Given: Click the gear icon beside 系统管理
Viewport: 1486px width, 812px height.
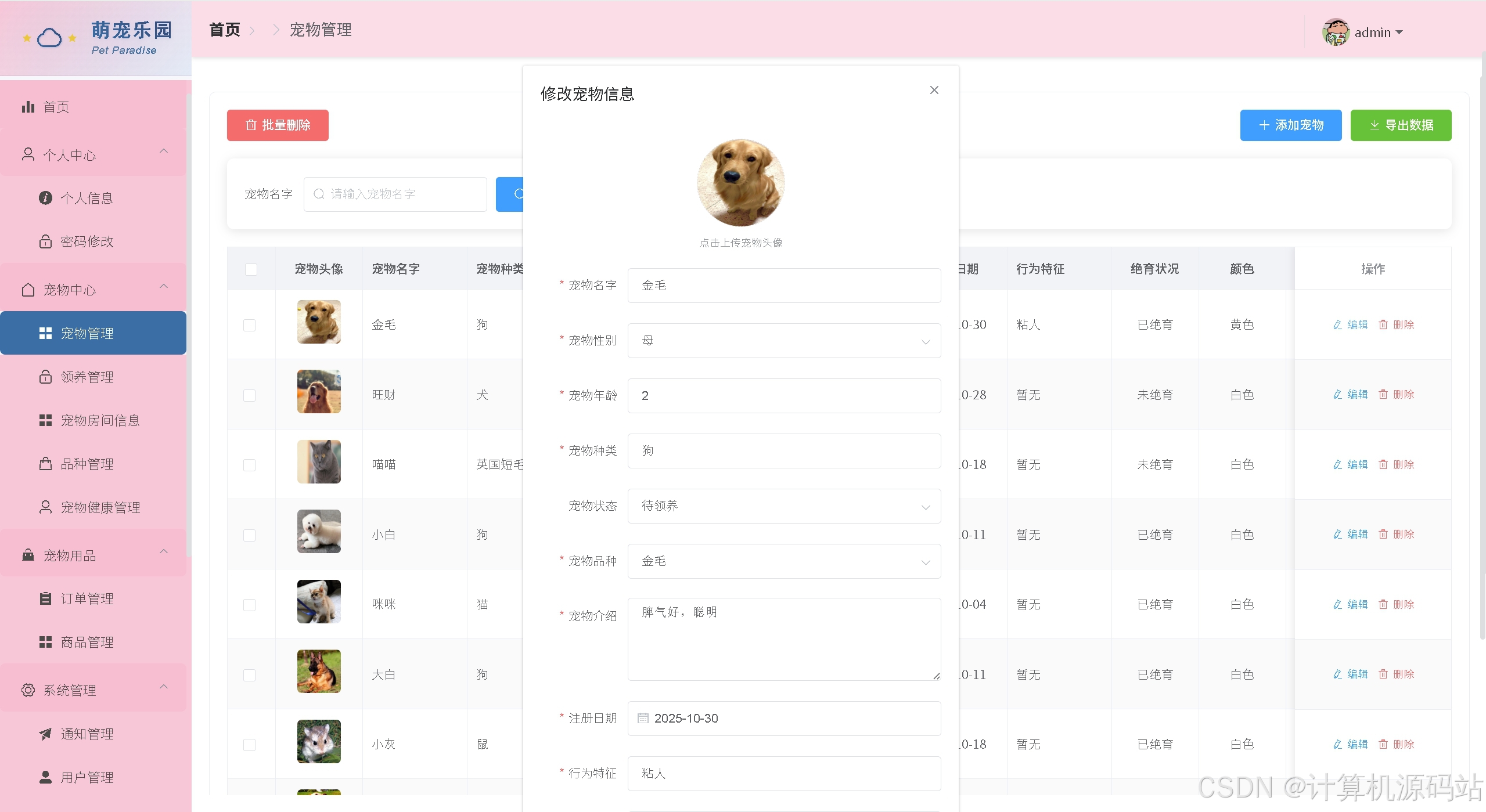Looking at the screenshot, I should [28, 690].
